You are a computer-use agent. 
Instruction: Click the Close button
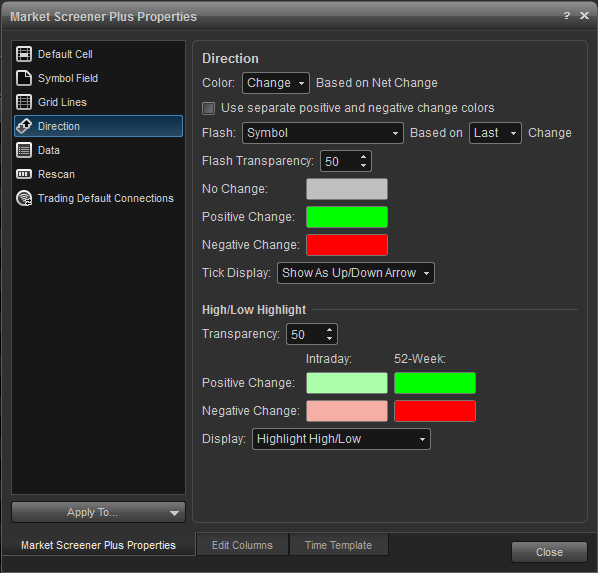coord(549,552)
